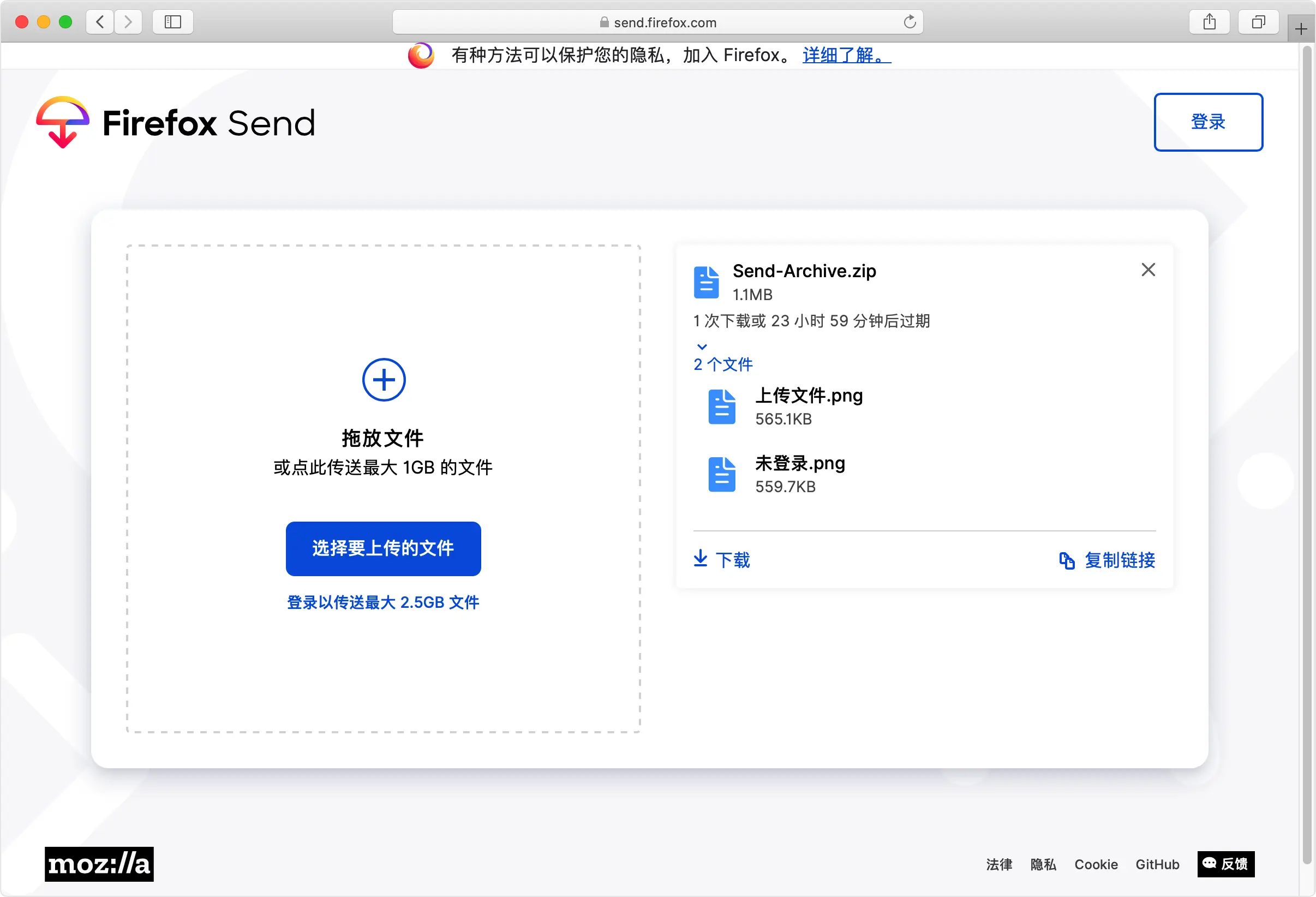Click the 上传文件.png file name
This screenshot has height=897, width=1316.
[809, 395]
